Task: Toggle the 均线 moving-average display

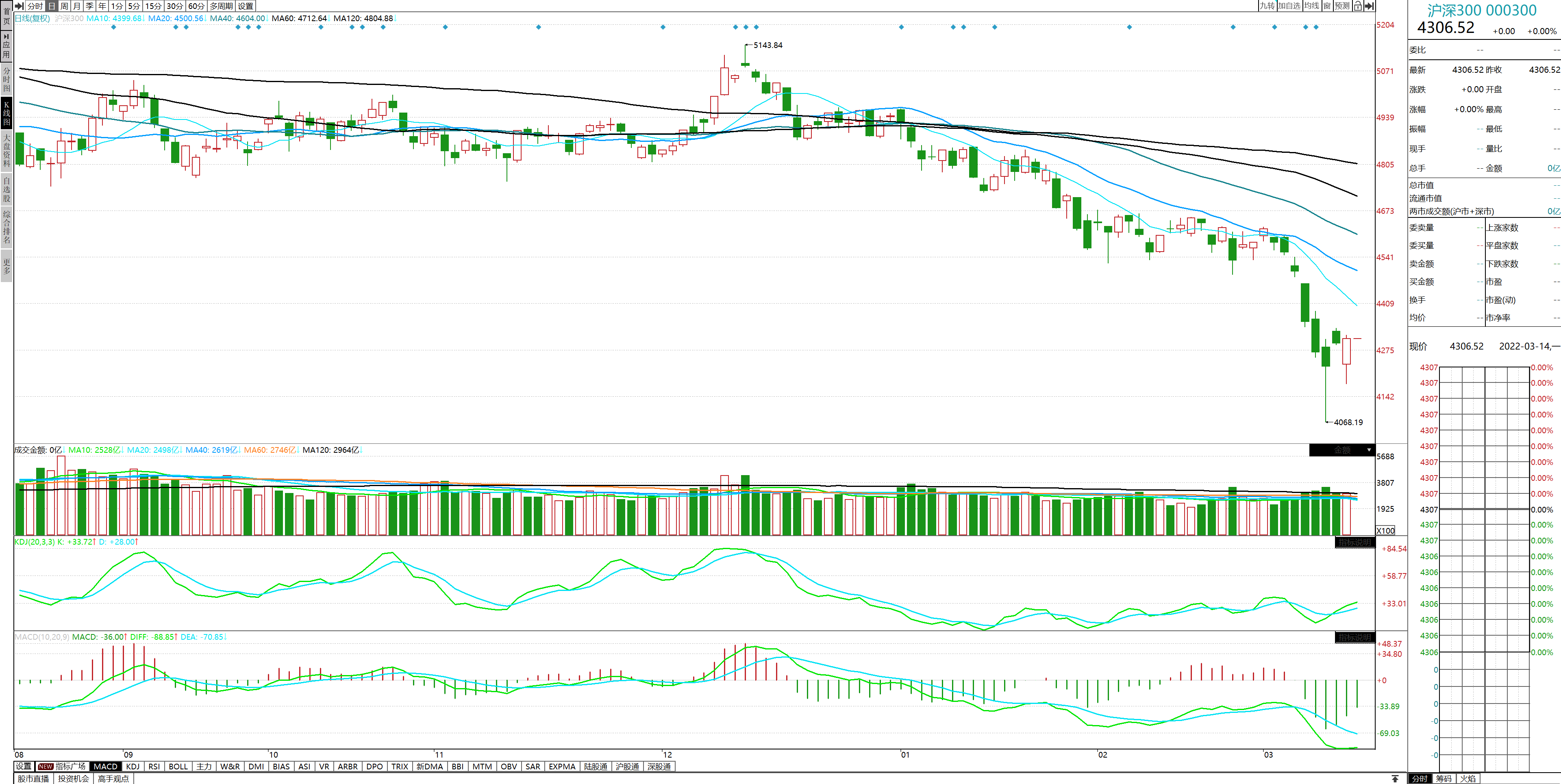Action: 1312,6
